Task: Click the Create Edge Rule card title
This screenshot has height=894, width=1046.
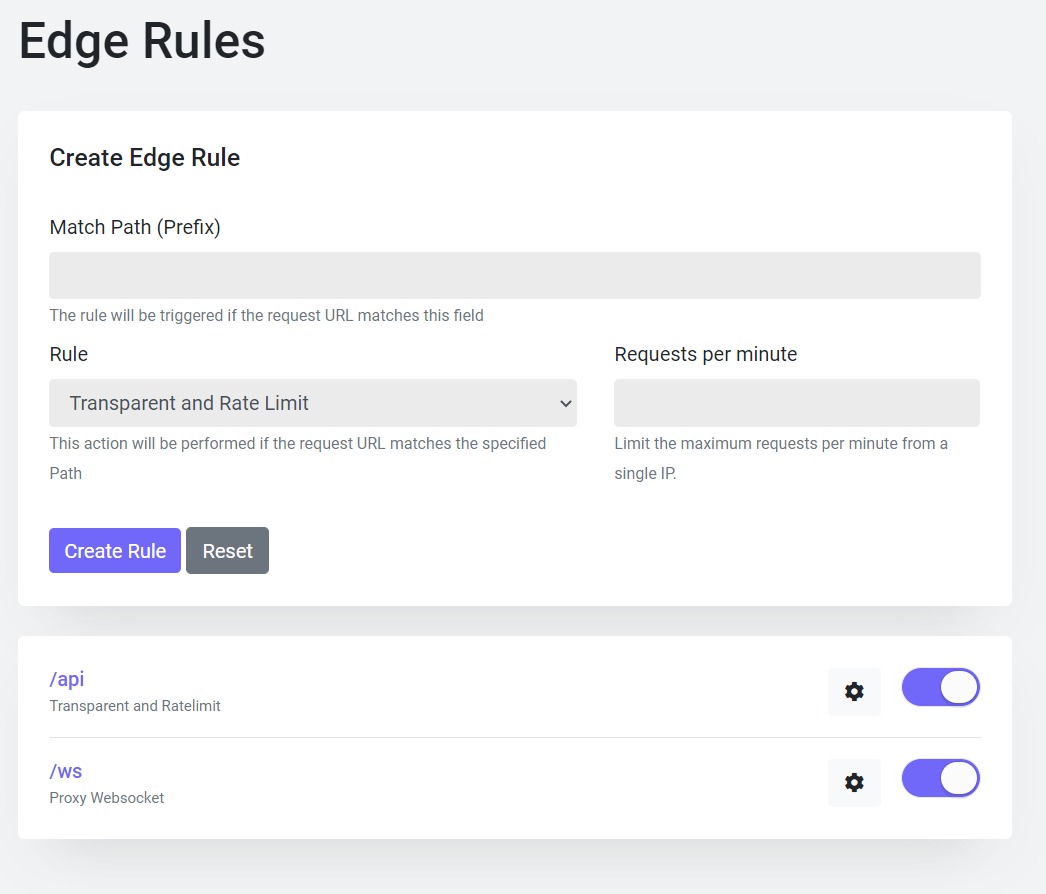Action: [x=144, y=157]
